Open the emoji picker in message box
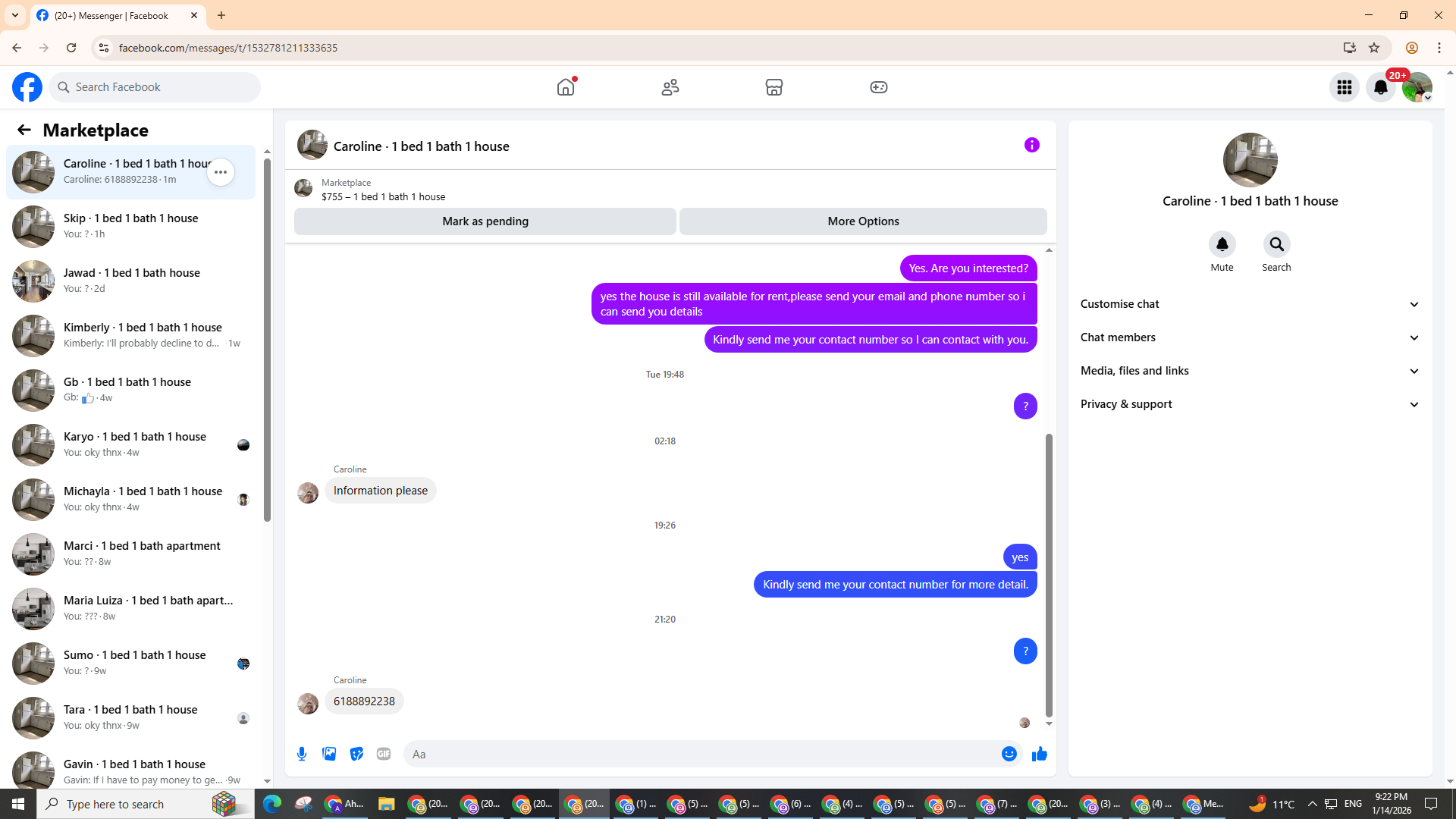 click(x=1009, y=754)
